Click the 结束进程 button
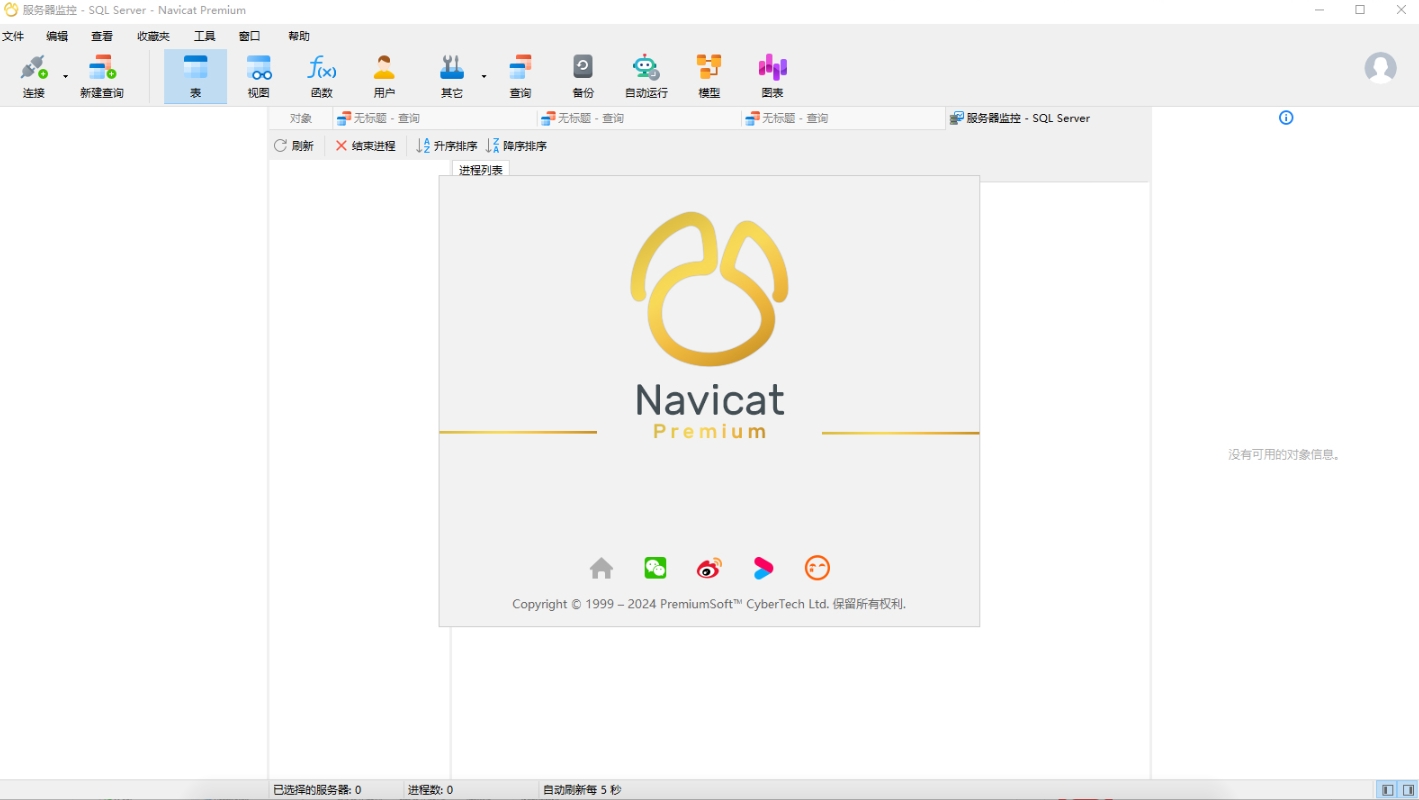The image size is (1419, 800). (x=365, y=146)
